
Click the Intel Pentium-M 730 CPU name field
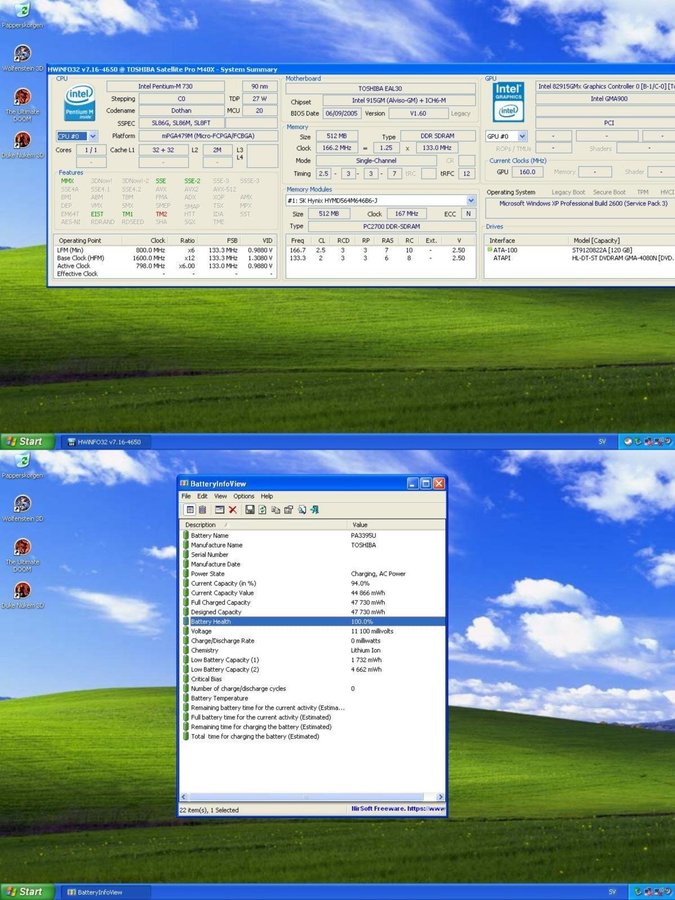165,86
